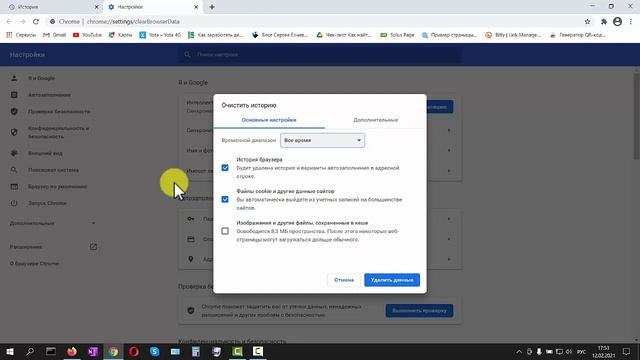Reload the current page
The height and width of the screenshot is (360, 640).
click(36, 22)
